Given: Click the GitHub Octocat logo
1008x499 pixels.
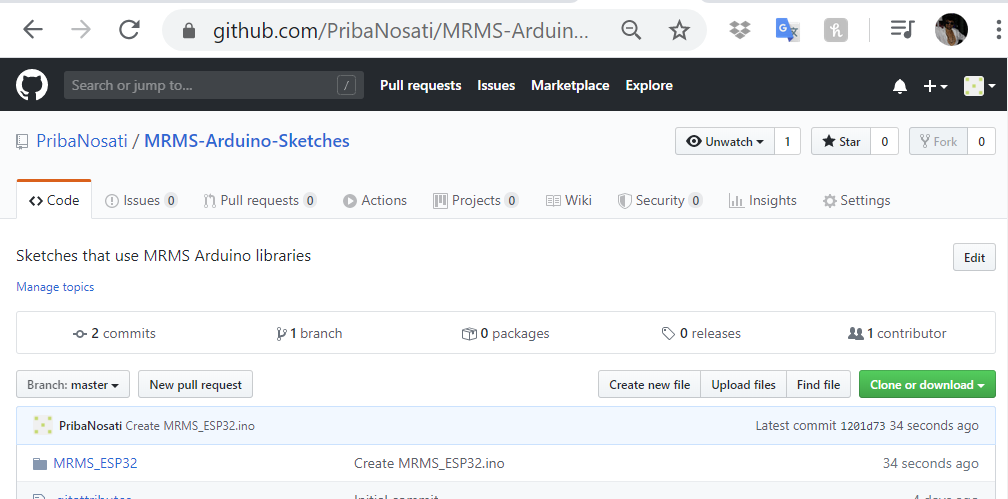Looking at the screenshot, I should pyautogui.click(x=32, y=85).
